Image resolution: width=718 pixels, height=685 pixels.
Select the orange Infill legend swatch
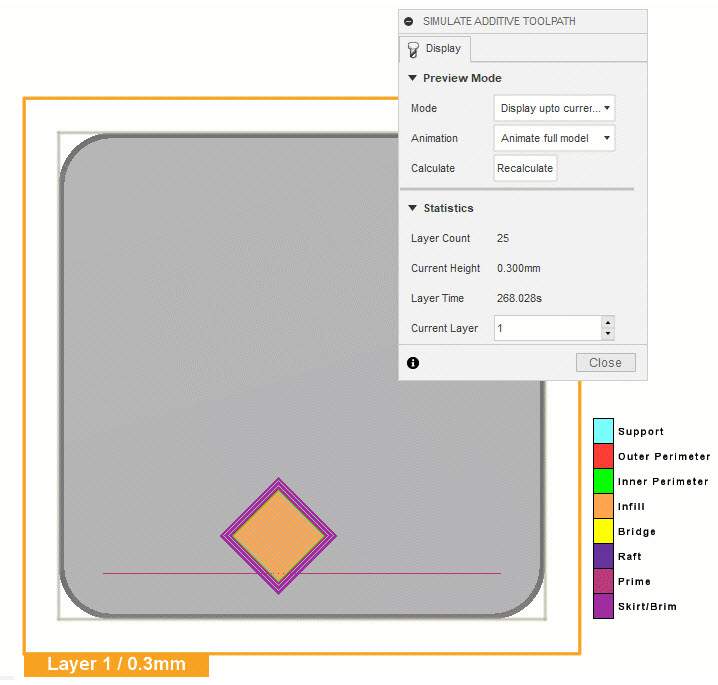coord(603,506)
